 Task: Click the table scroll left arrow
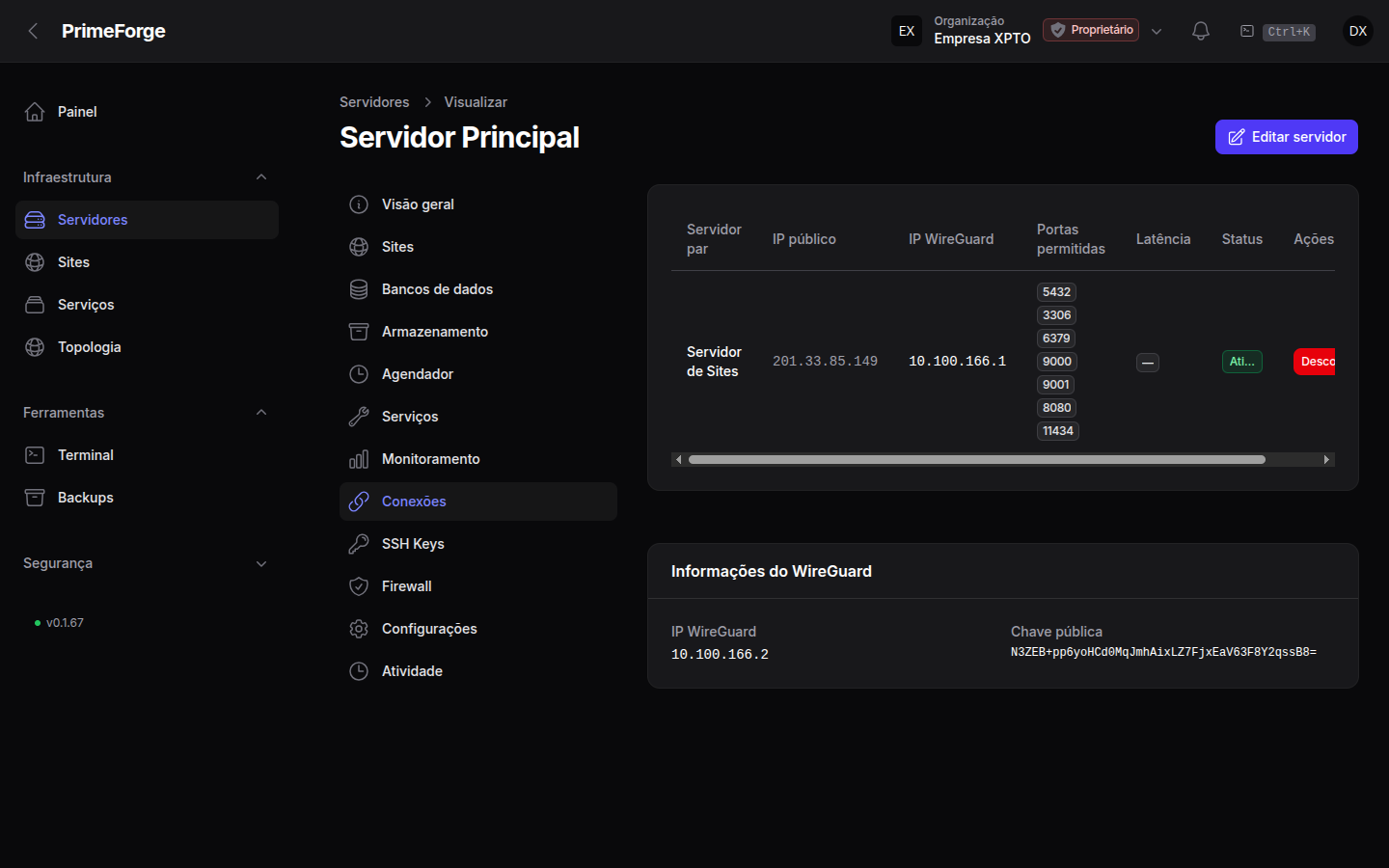[678, 460]
